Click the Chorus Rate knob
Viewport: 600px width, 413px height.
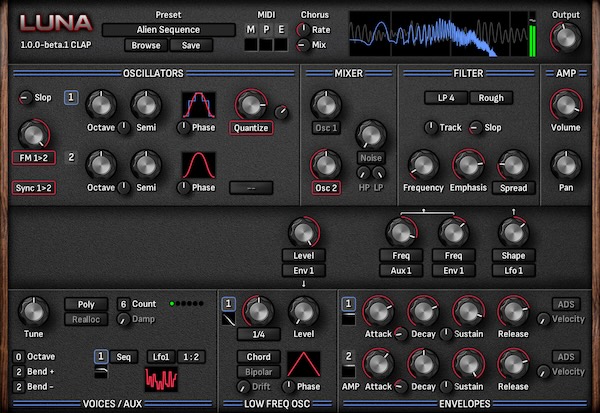(303, 29)
